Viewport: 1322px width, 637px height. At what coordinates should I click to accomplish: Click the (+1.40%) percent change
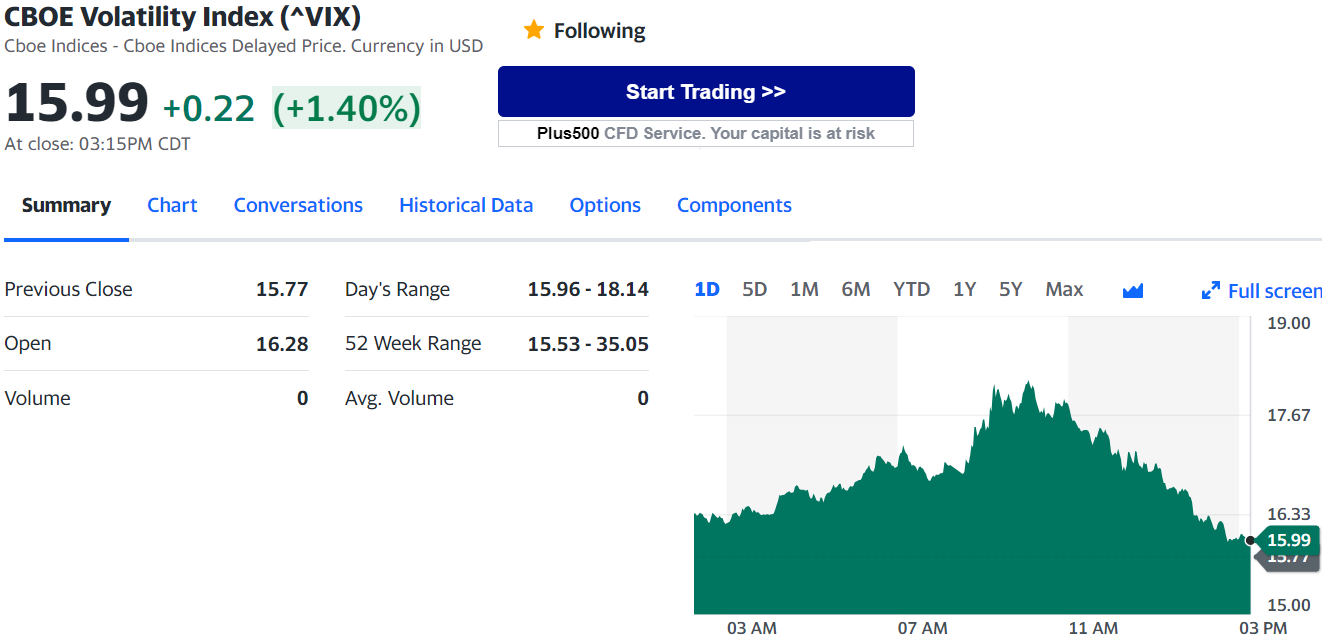point(347,108)
